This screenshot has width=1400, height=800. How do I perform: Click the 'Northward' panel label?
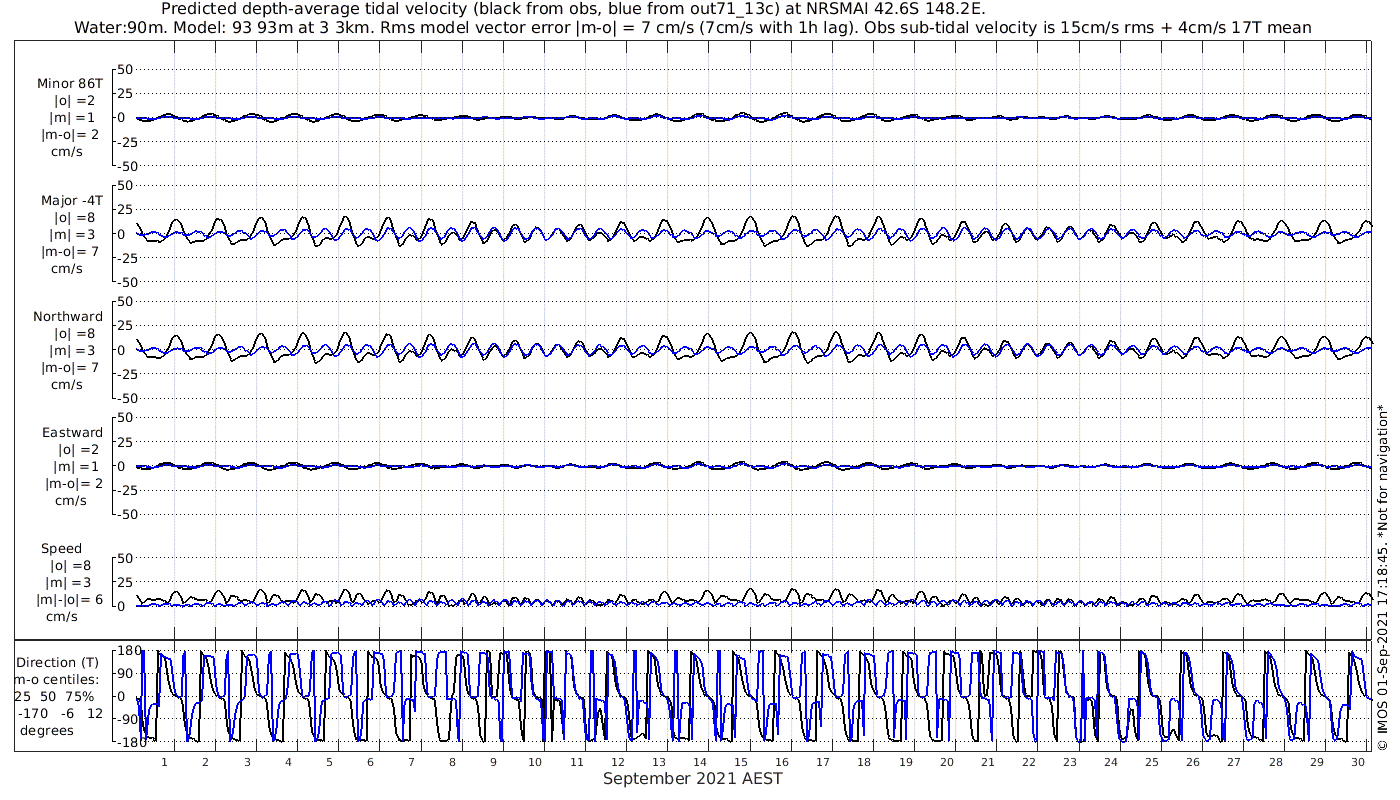[x=68, y=317]
